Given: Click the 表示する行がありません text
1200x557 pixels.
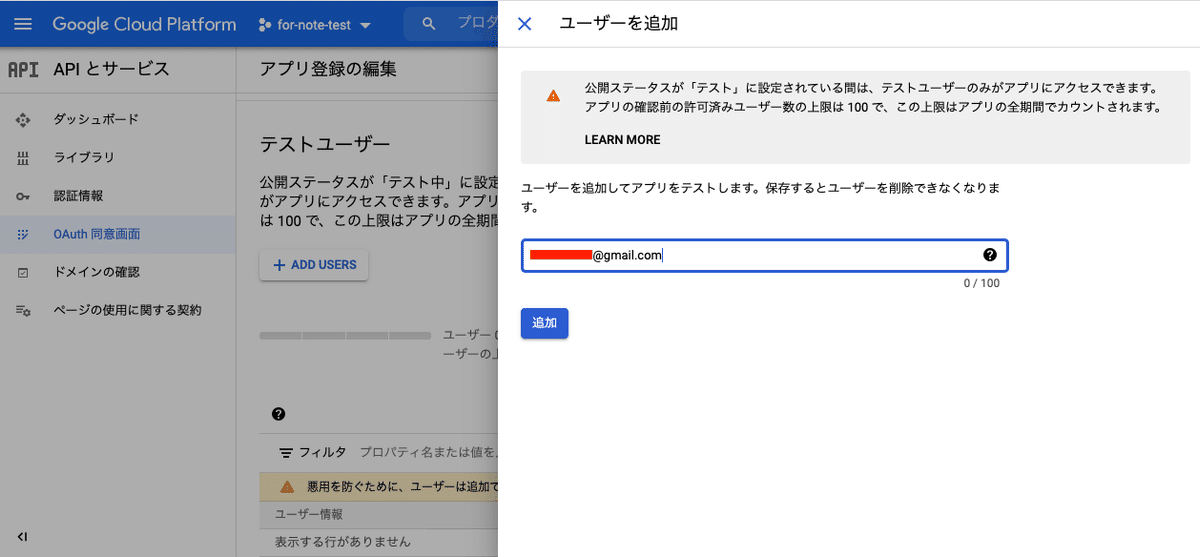Looking at the screenshot, I should [343, 542].
